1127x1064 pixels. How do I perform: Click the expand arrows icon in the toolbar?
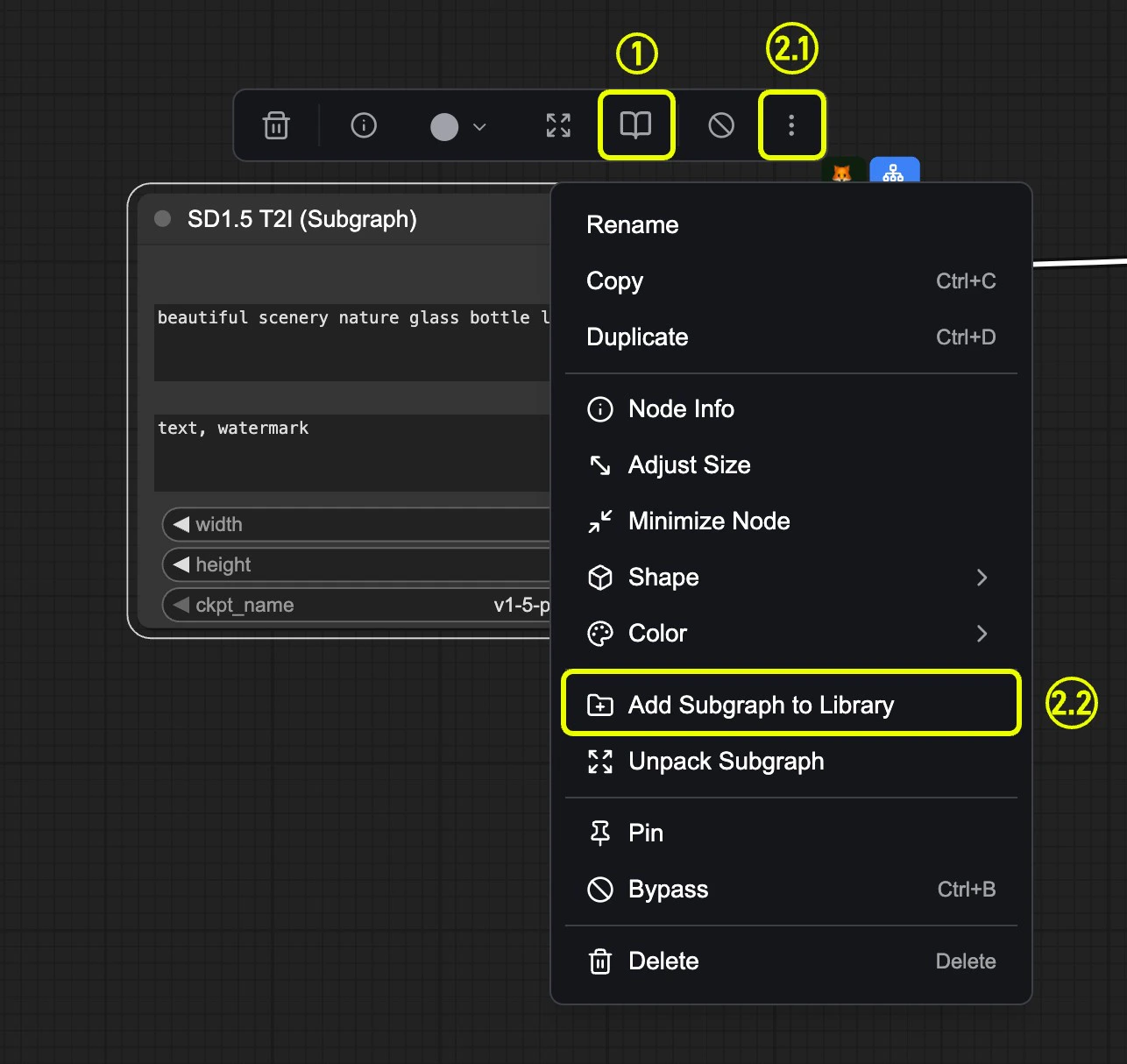click(557, 125)
